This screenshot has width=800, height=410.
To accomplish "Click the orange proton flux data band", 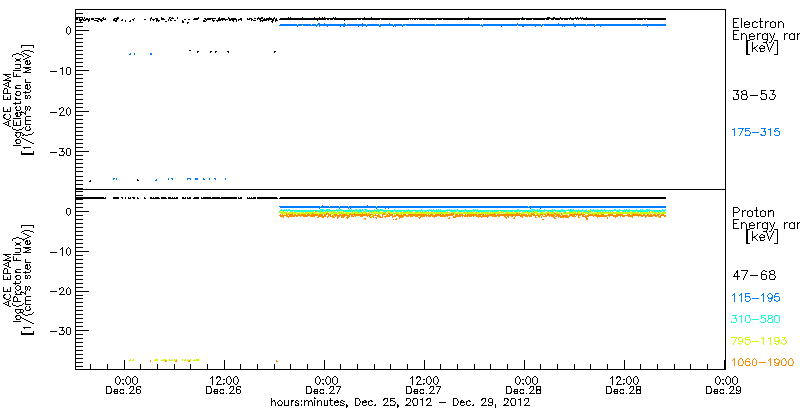I will tap(472, 216).
